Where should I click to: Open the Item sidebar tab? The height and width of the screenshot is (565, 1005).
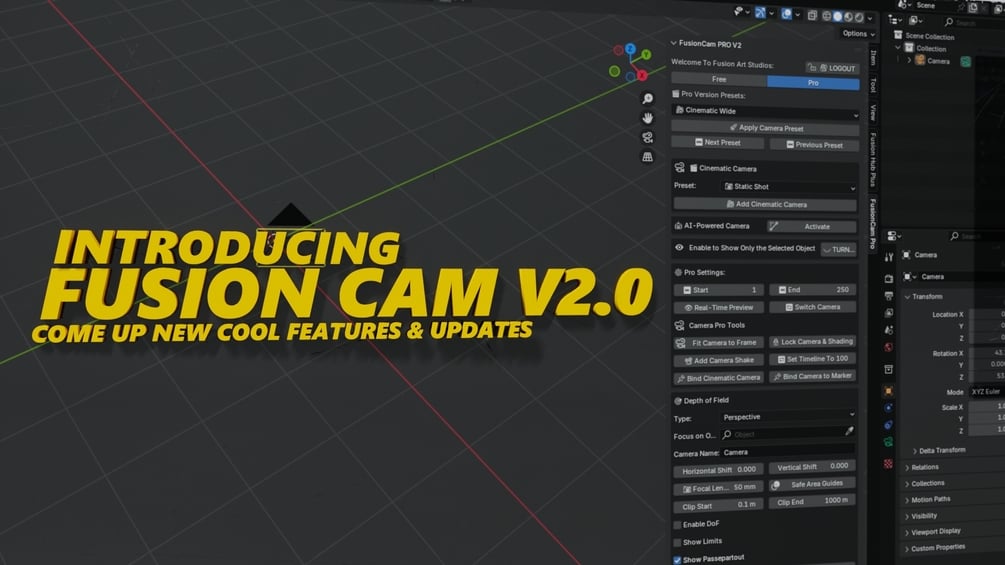(874, 59)
